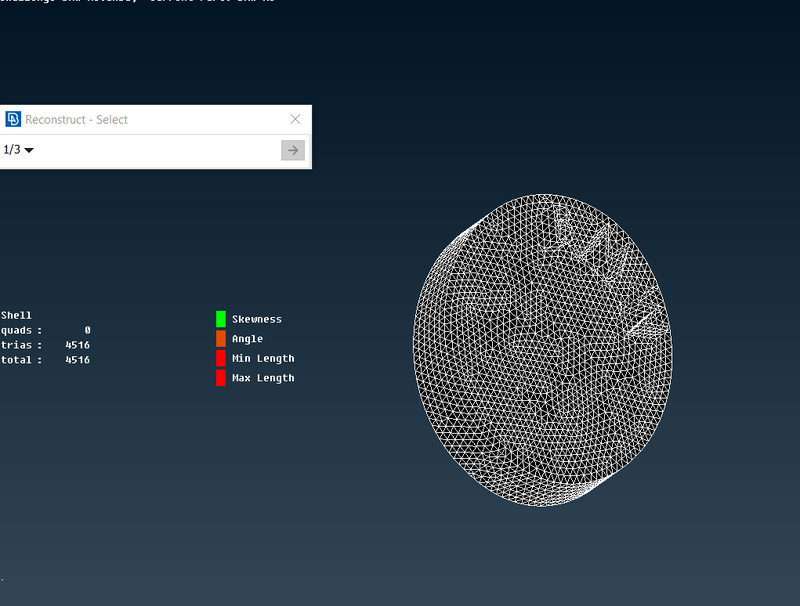This screenshot has width=800, height=606.
Task: Click the Max Length legend label
Action: click(x=263, y=378)
